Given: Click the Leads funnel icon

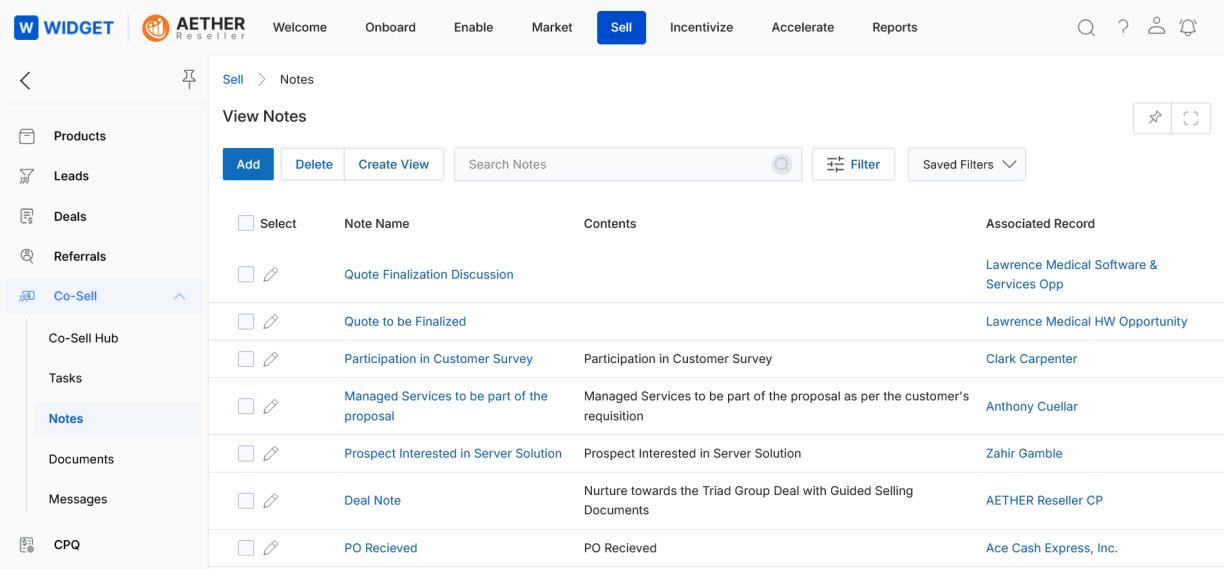Looking at the screenshot, I should 28,176.
